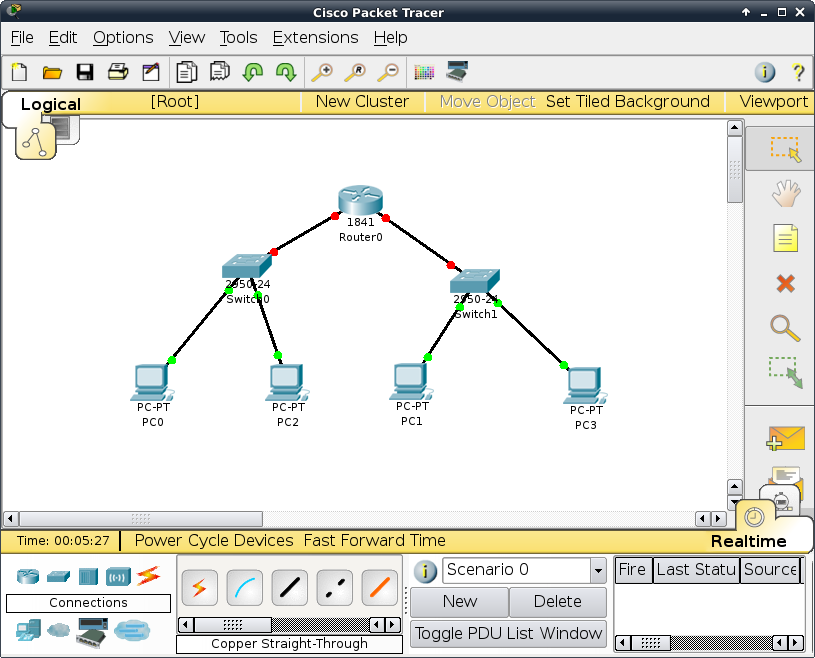Open the Extensions menu
The width and height of the screenshot is (815, 658).
[x=316, y=37]
